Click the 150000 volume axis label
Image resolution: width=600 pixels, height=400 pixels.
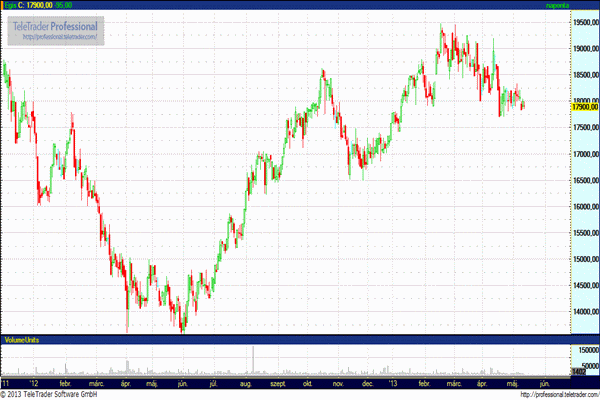tap(584, 349)
